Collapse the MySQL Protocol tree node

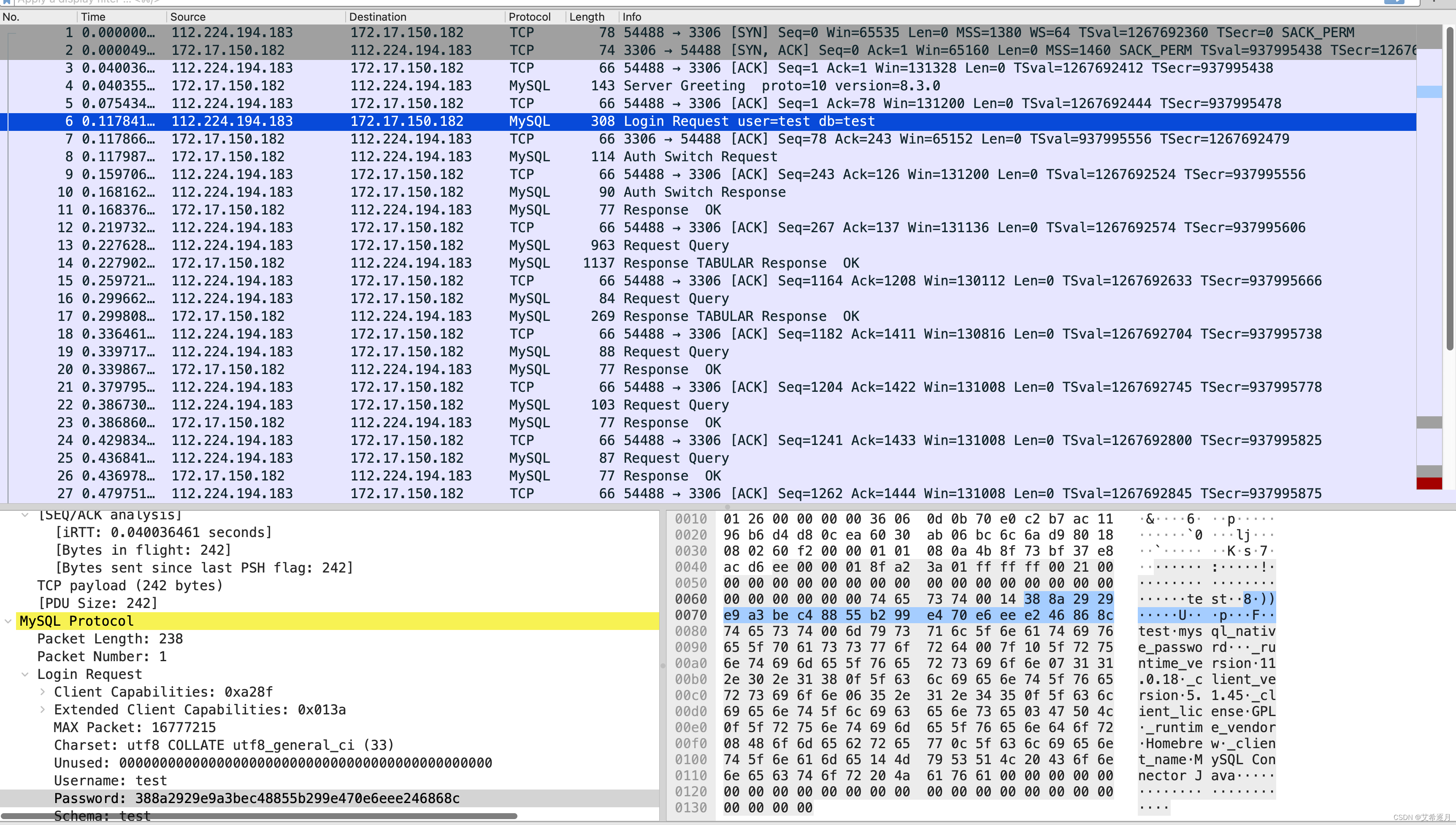8,621
